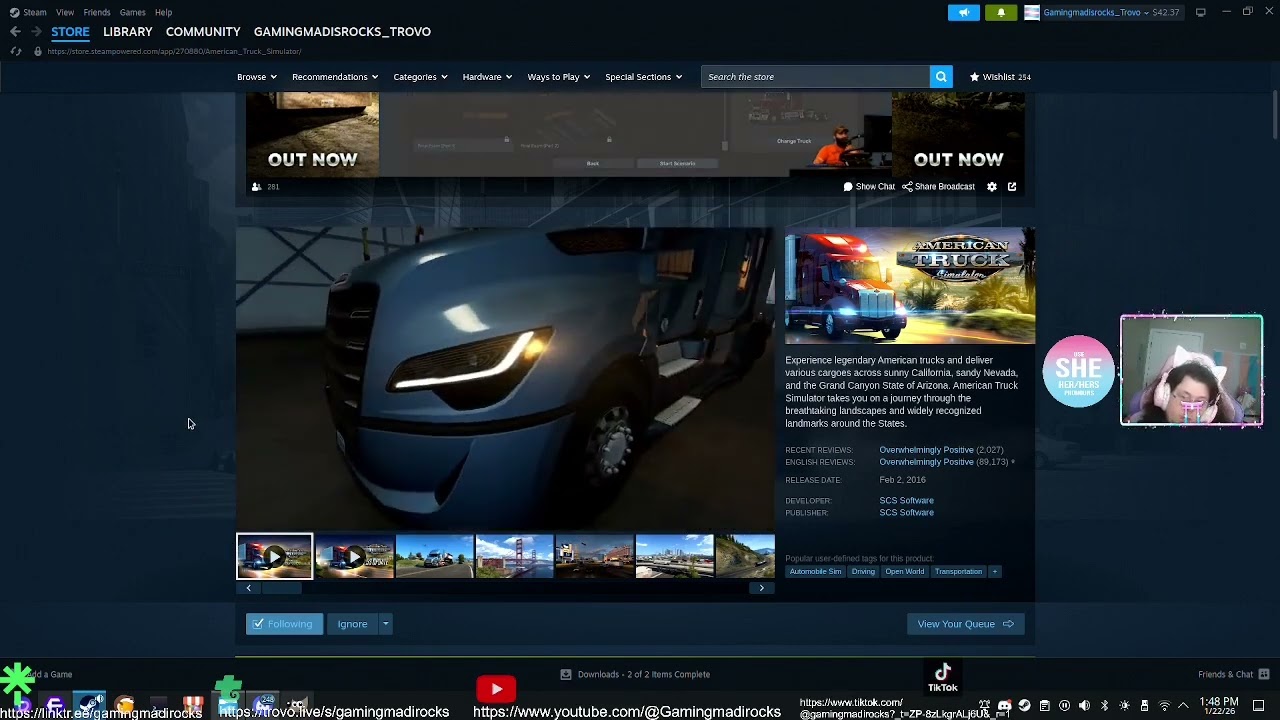Add a tag with the plus button

click(x=994, y=572)
